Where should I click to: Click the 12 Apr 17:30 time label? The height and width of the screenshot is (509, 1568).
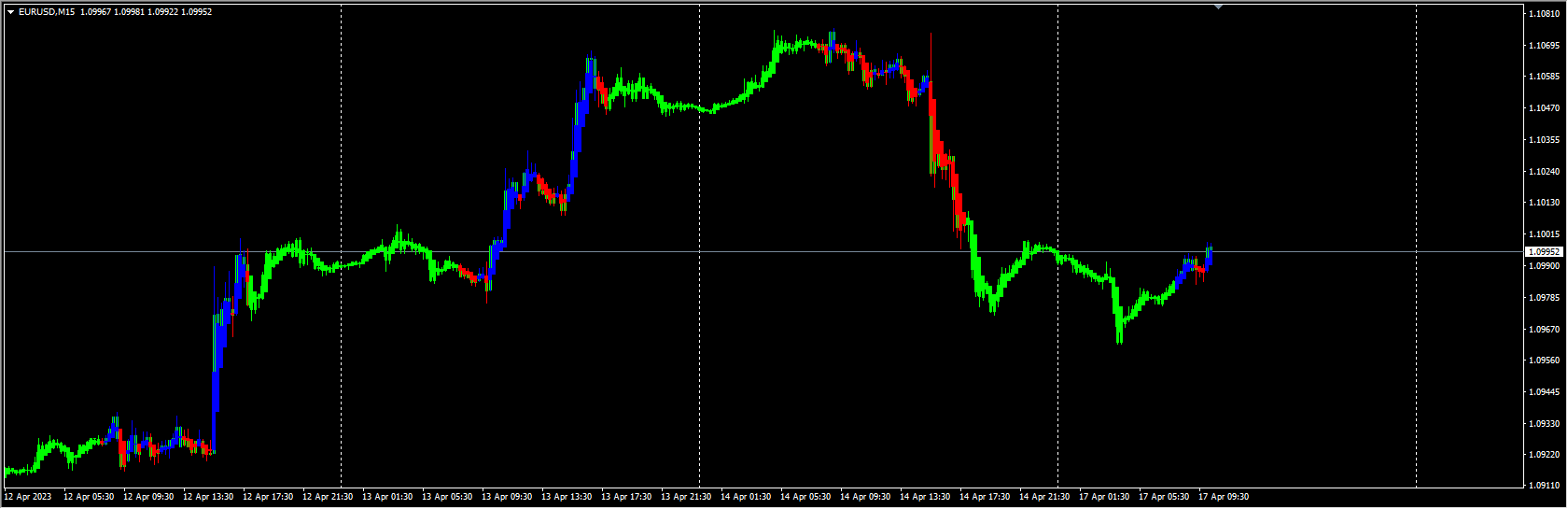click(x=268, y=497)
